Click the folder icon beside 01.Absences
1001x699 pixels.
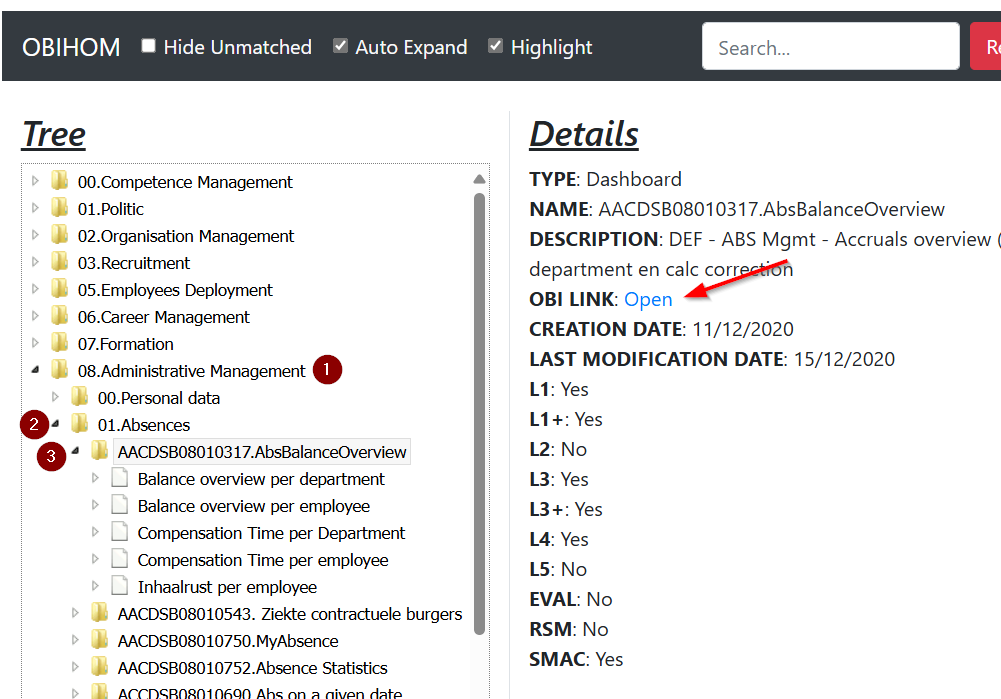coord(80,425)
